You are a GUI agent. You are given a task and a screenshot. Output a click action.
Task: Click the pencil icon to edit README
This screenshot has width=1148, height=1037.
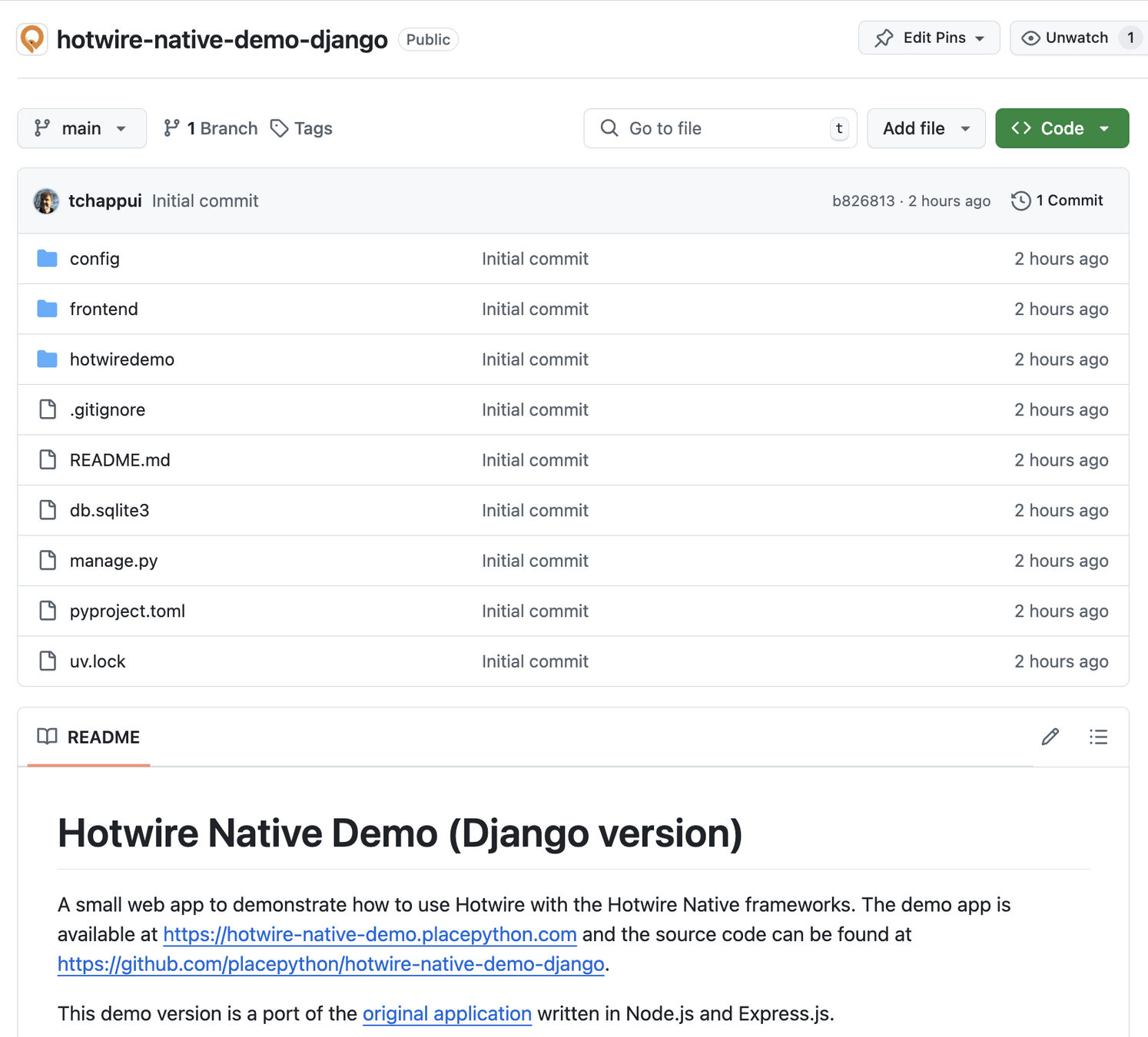(1050, 737)
